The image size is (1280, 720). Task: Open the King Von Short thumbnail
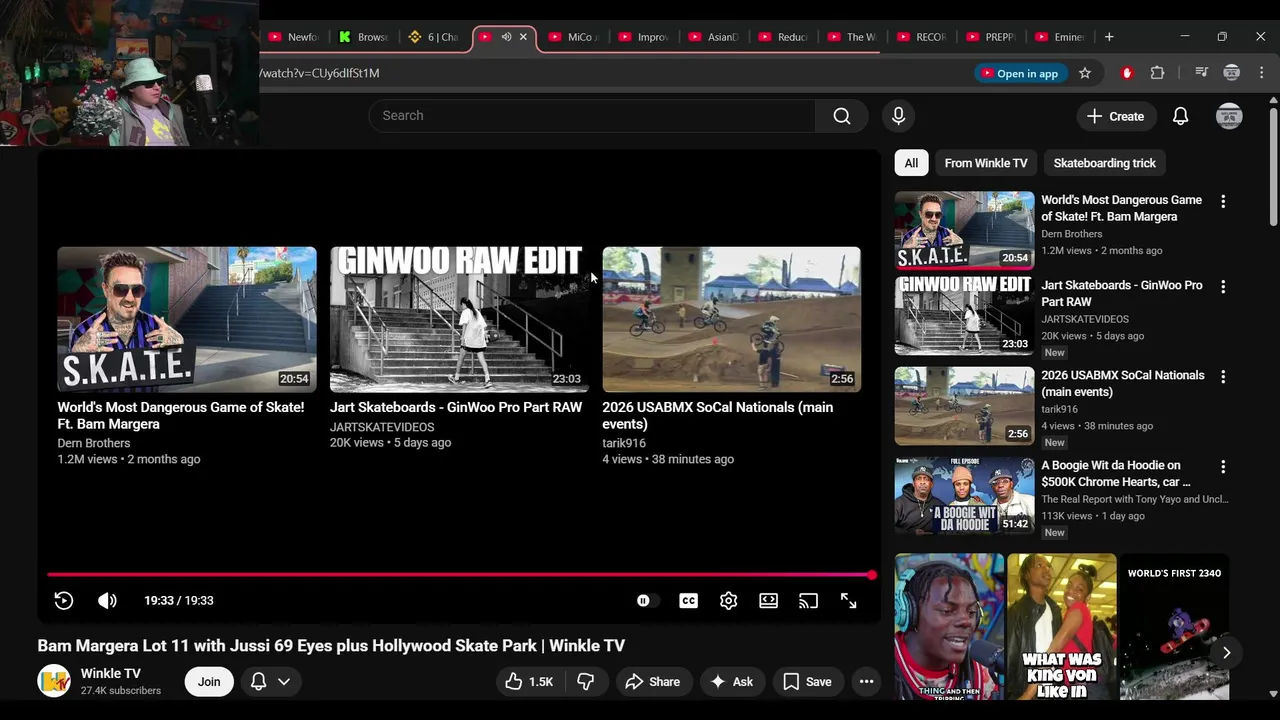pos(1062,627)
